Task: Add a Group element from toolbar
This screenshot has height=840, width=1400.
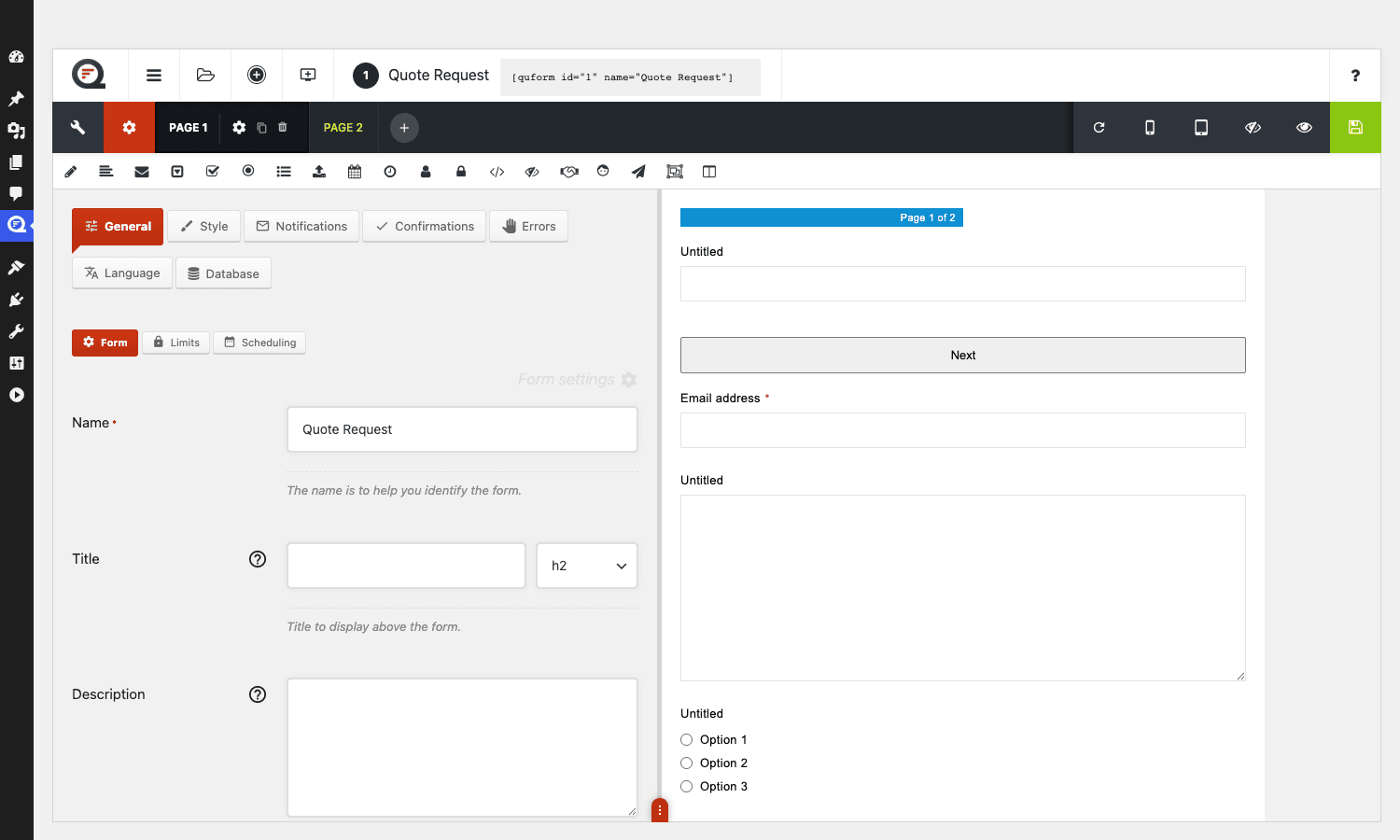Action: [x=675, y=172]
